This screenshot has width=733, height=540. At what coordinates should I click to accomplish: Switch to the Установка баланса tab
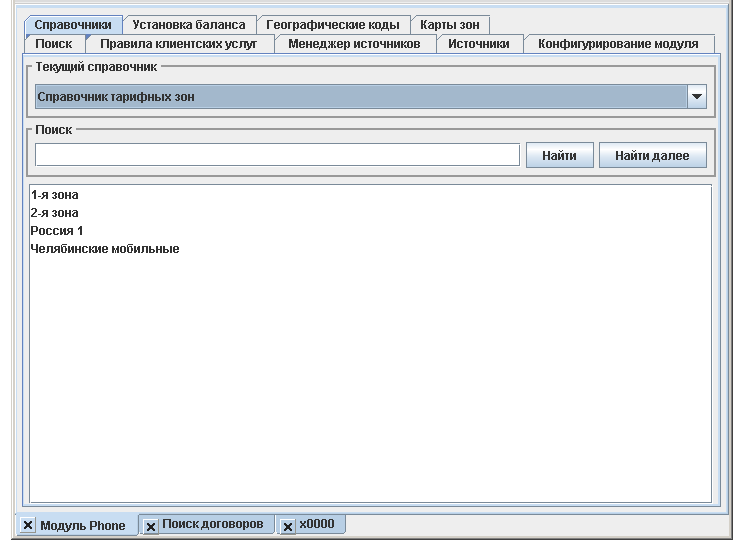pos(188,25)
